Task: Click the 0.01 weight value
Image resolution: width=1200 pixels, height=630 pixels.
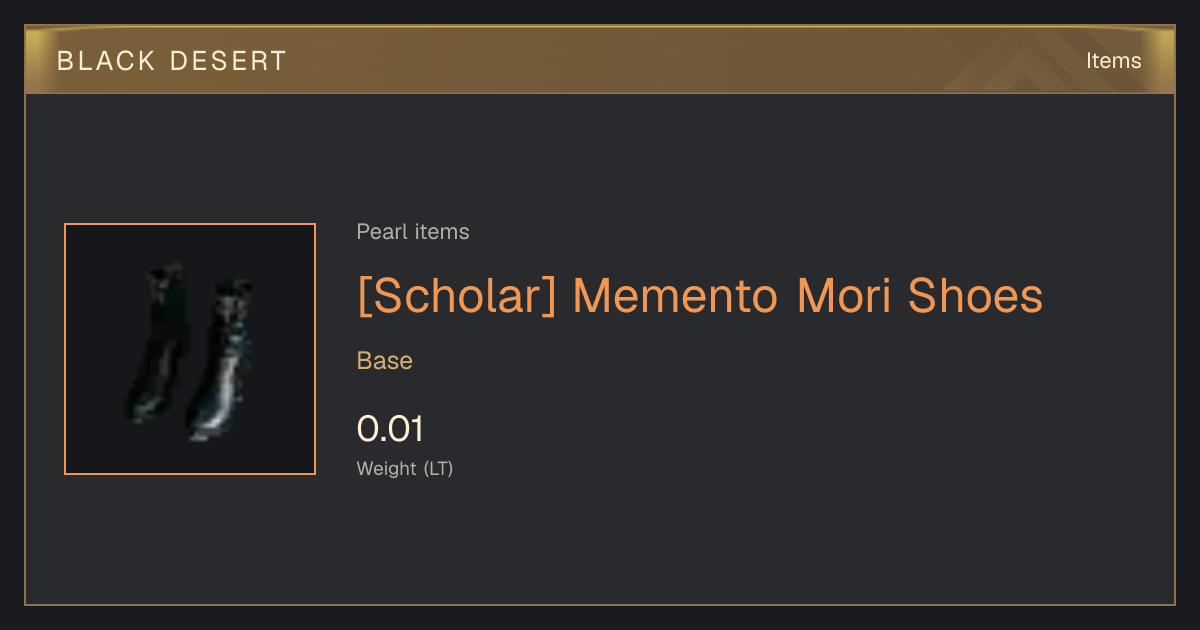Action: (390, 429)
